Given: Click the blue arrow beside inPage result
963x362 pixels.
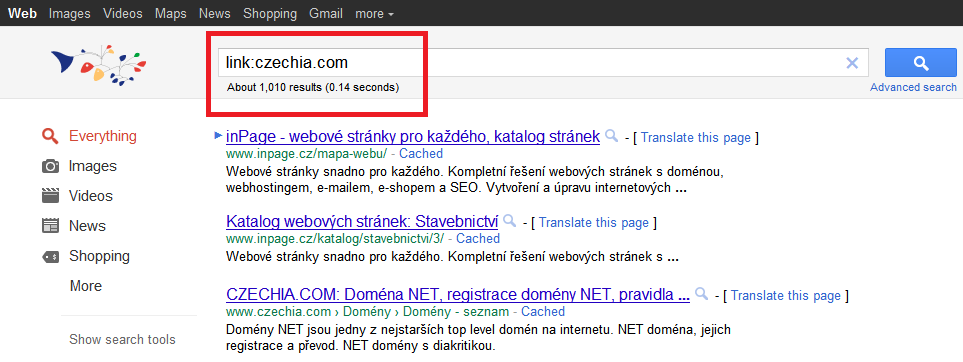Looking at the screenshot, I should click(x=218, y=135).
